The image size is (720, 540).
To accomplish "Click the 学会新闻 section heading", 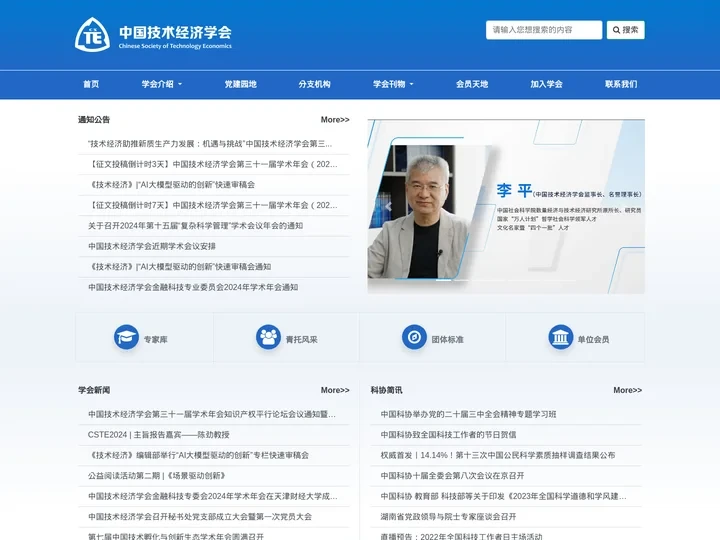I will [94, 390].
